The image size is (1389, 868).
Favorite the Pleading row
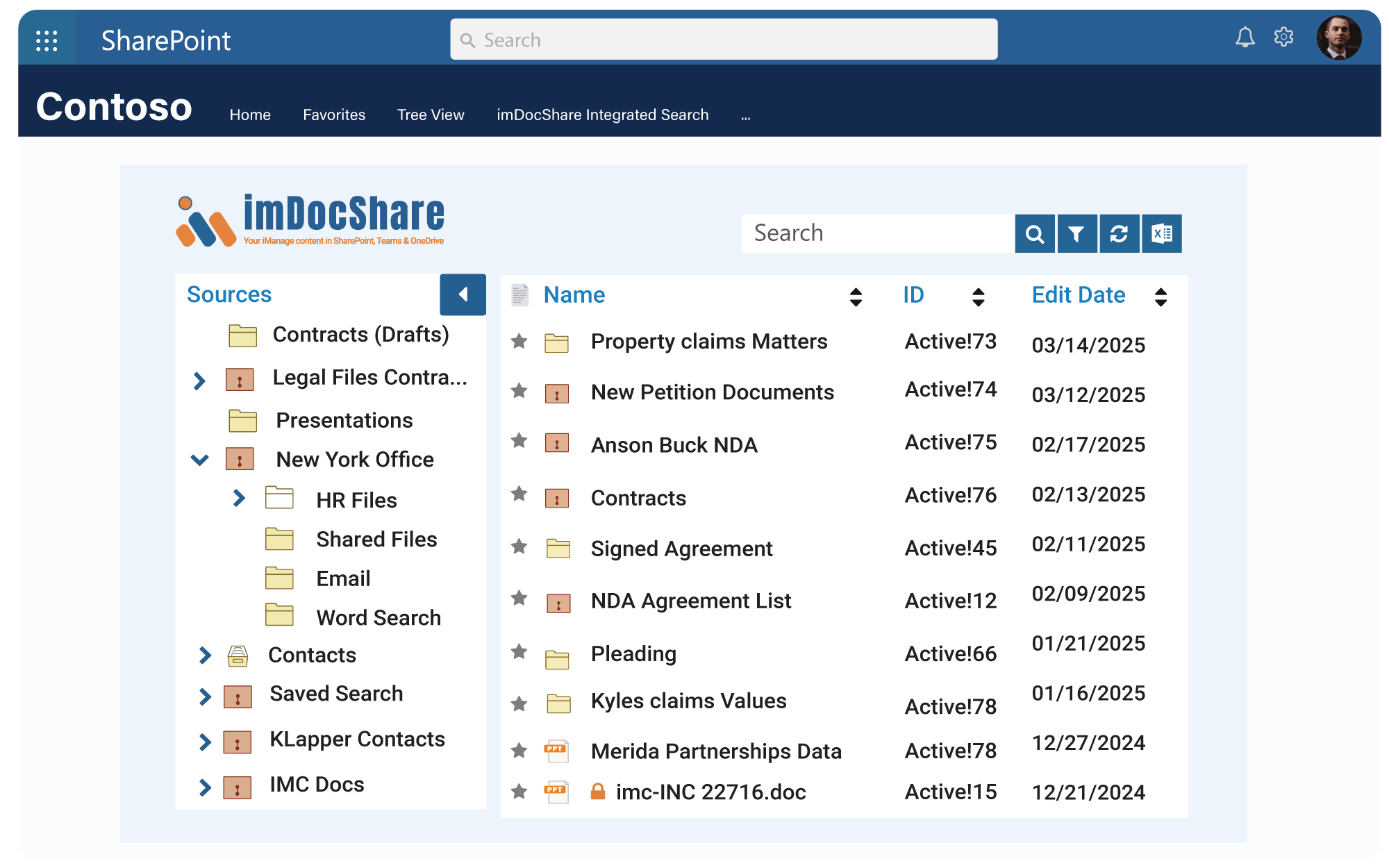coord(519,651)
